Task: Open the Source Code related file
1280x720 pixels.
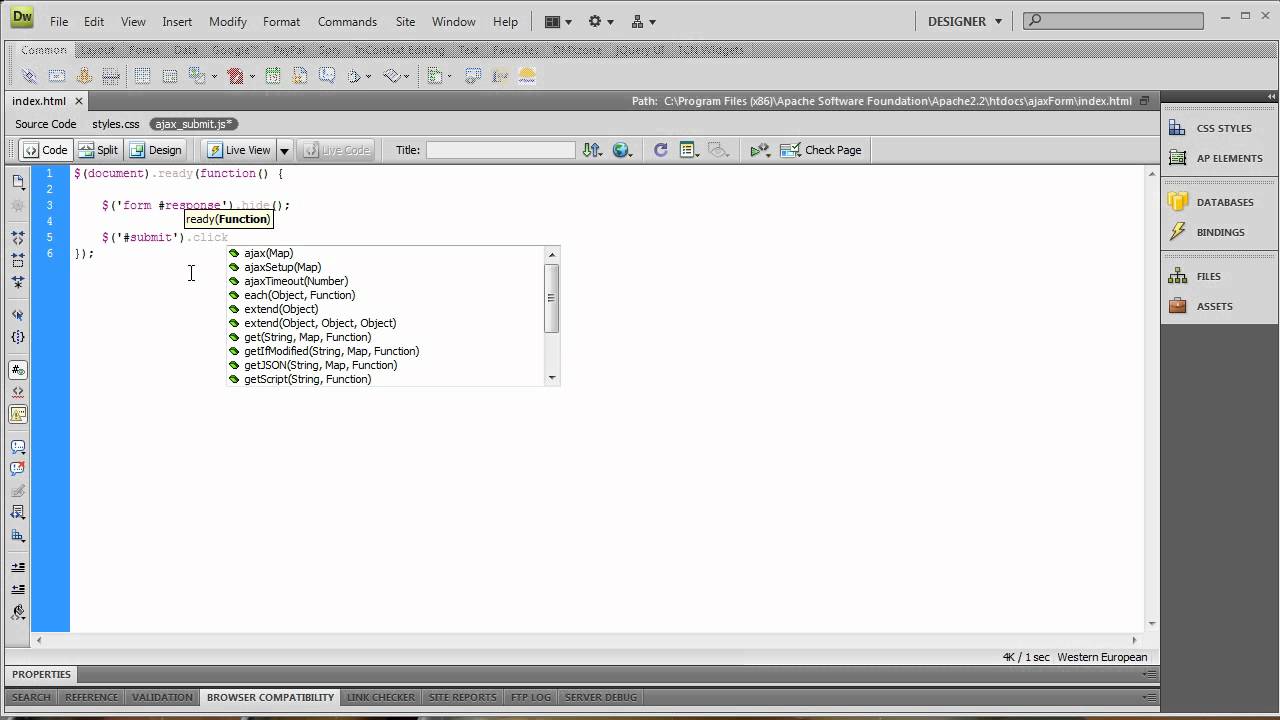Action: click(x=46, y=124)
